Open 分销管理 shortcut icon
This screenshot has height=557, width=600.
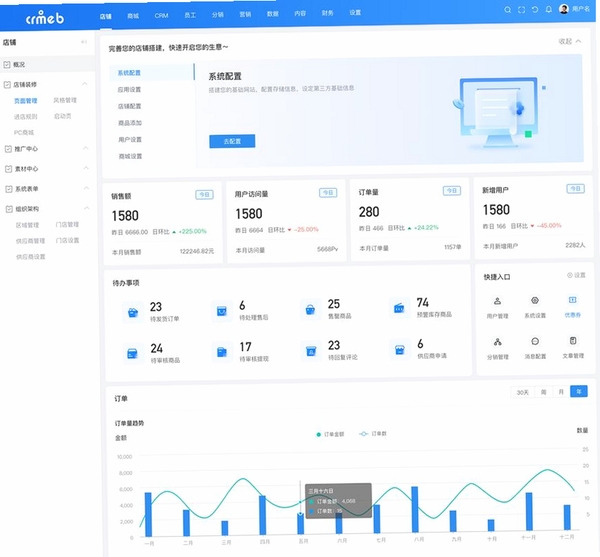point(497,342)
